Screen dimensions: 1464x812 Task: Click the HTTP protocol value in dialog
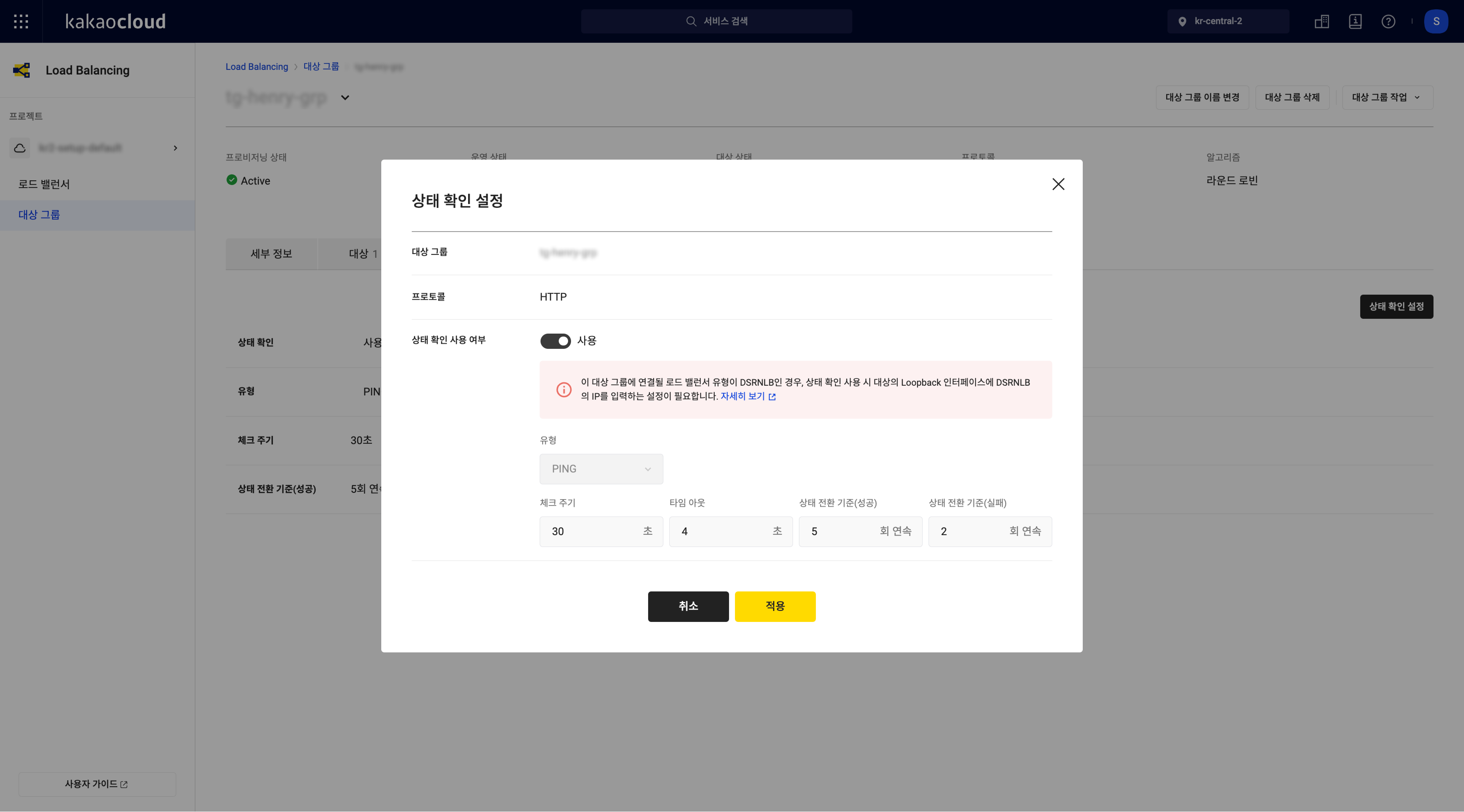tap(553, 297)
